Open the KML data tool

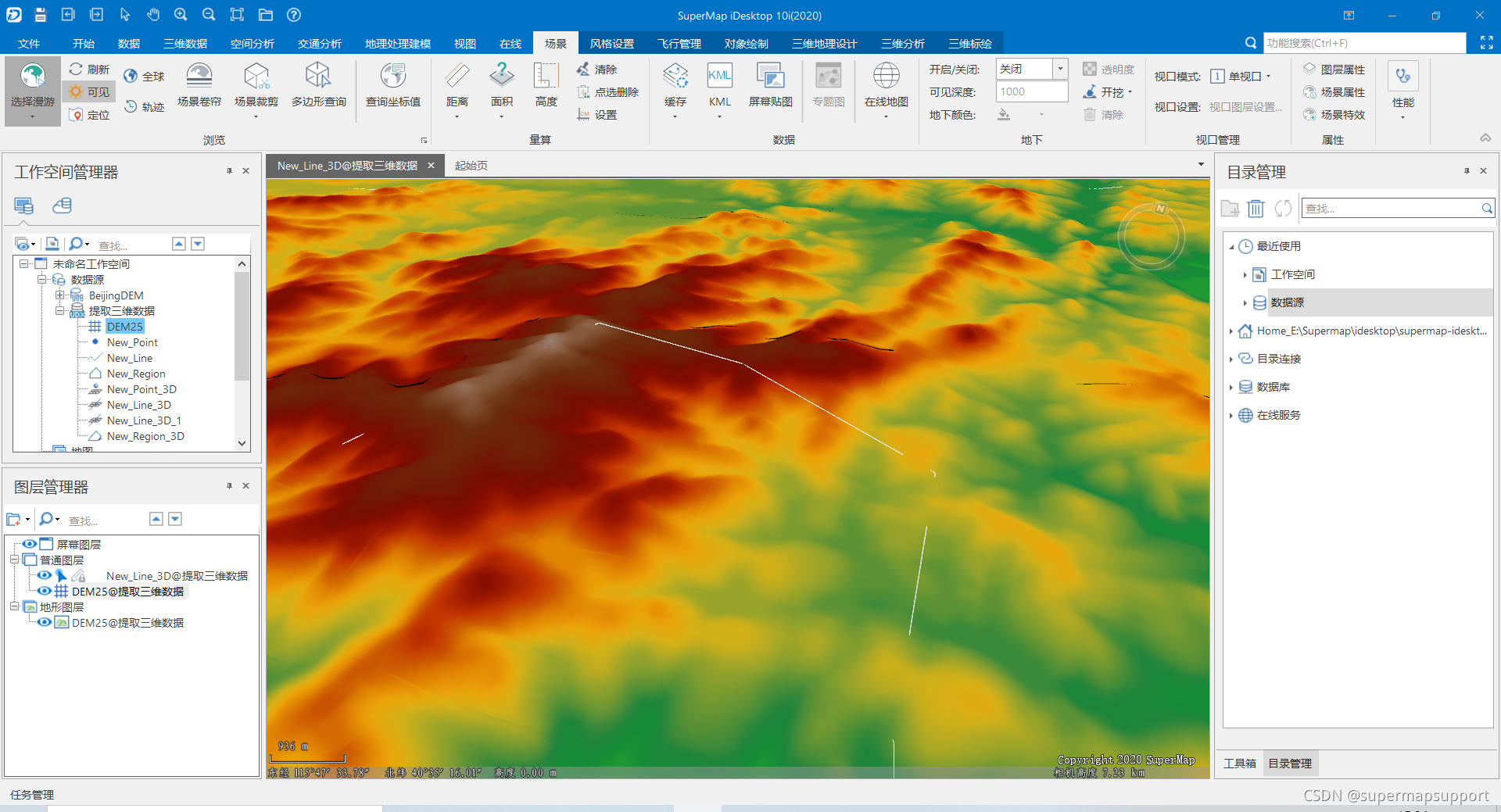(x=720, y=88)
